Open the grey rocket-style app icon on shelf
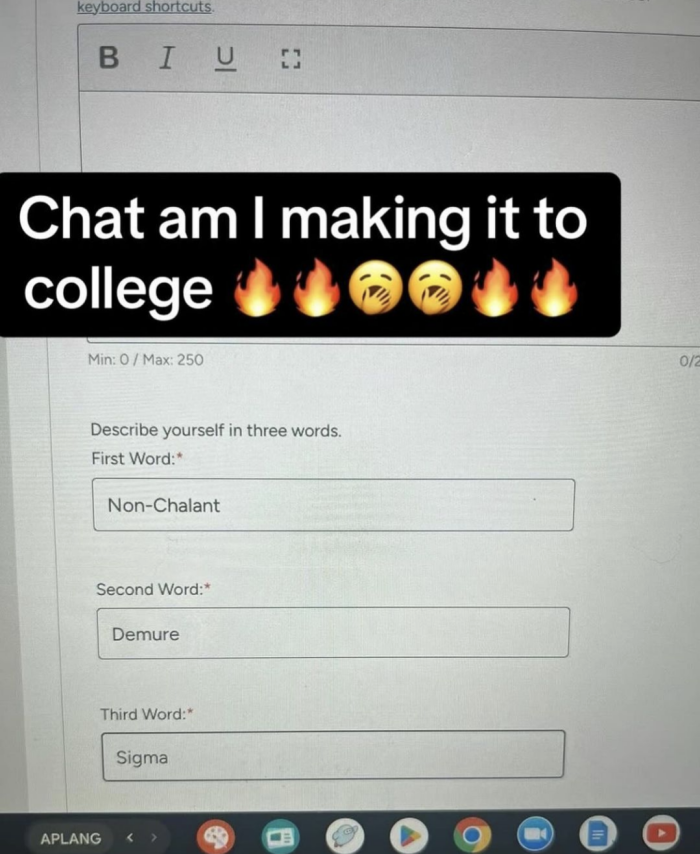 click(x=344, y=835)
